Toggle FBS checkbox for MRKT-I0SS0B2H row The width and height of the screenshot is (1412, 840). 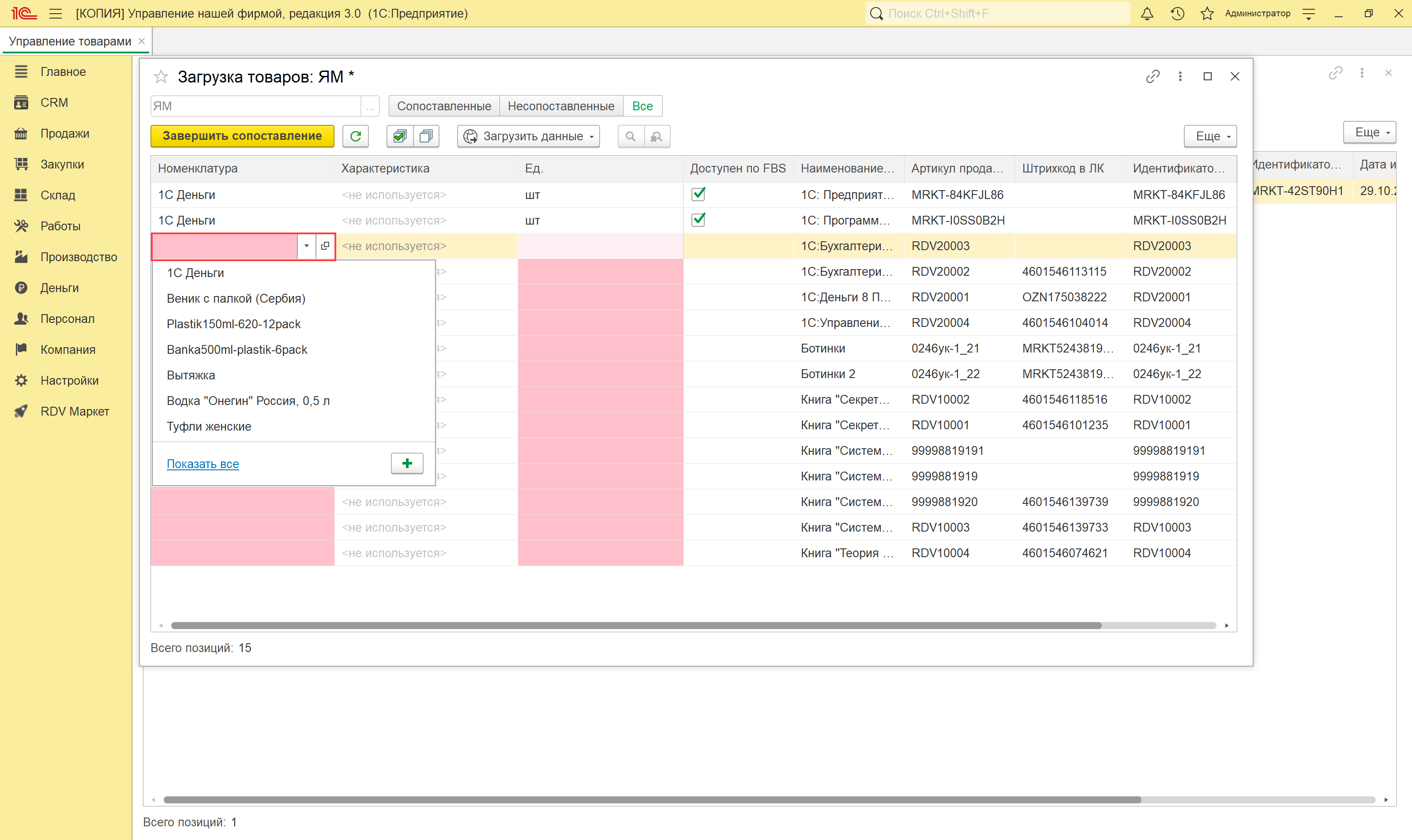point(698,220)
